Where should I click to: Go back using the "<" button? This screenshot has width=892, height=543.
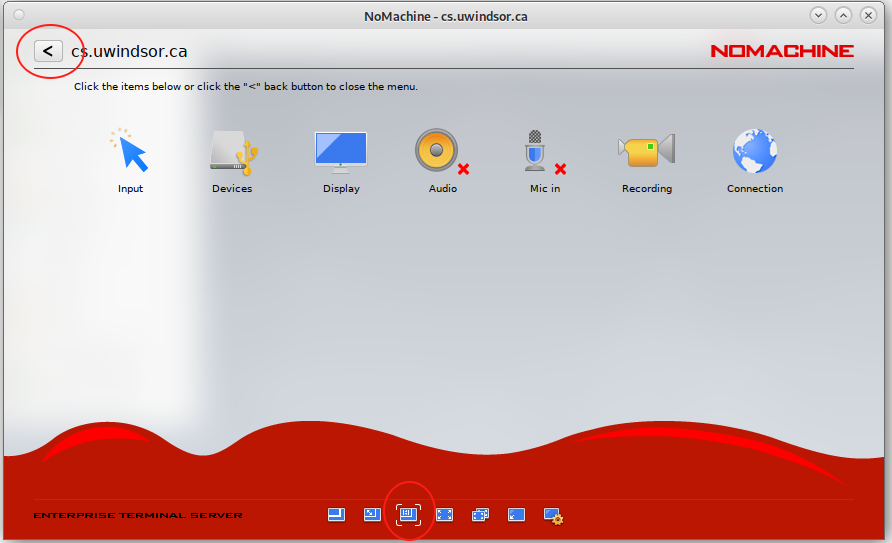pos(48,51)
